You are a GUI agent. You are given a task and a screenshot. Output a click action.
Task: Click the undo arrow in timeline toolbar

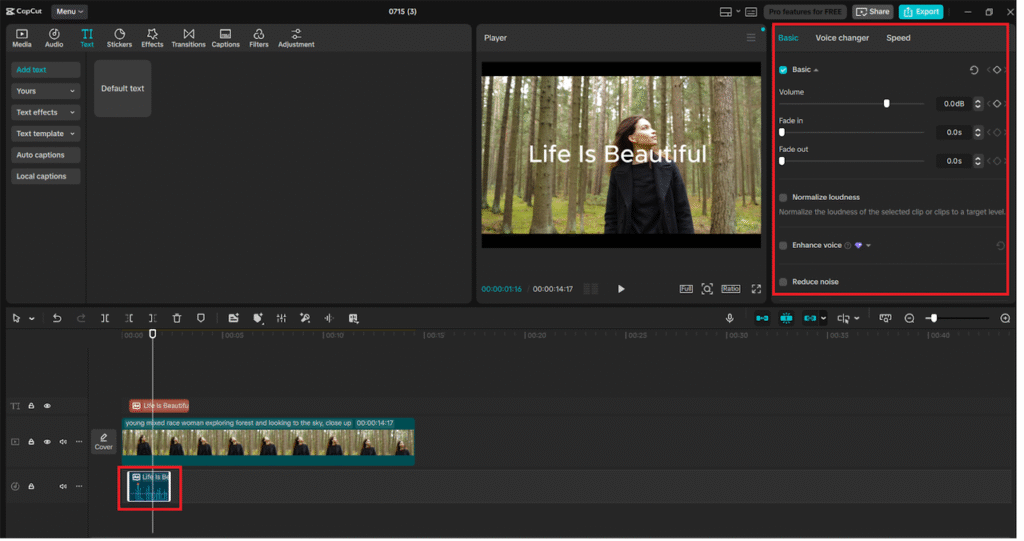point(57,318)
